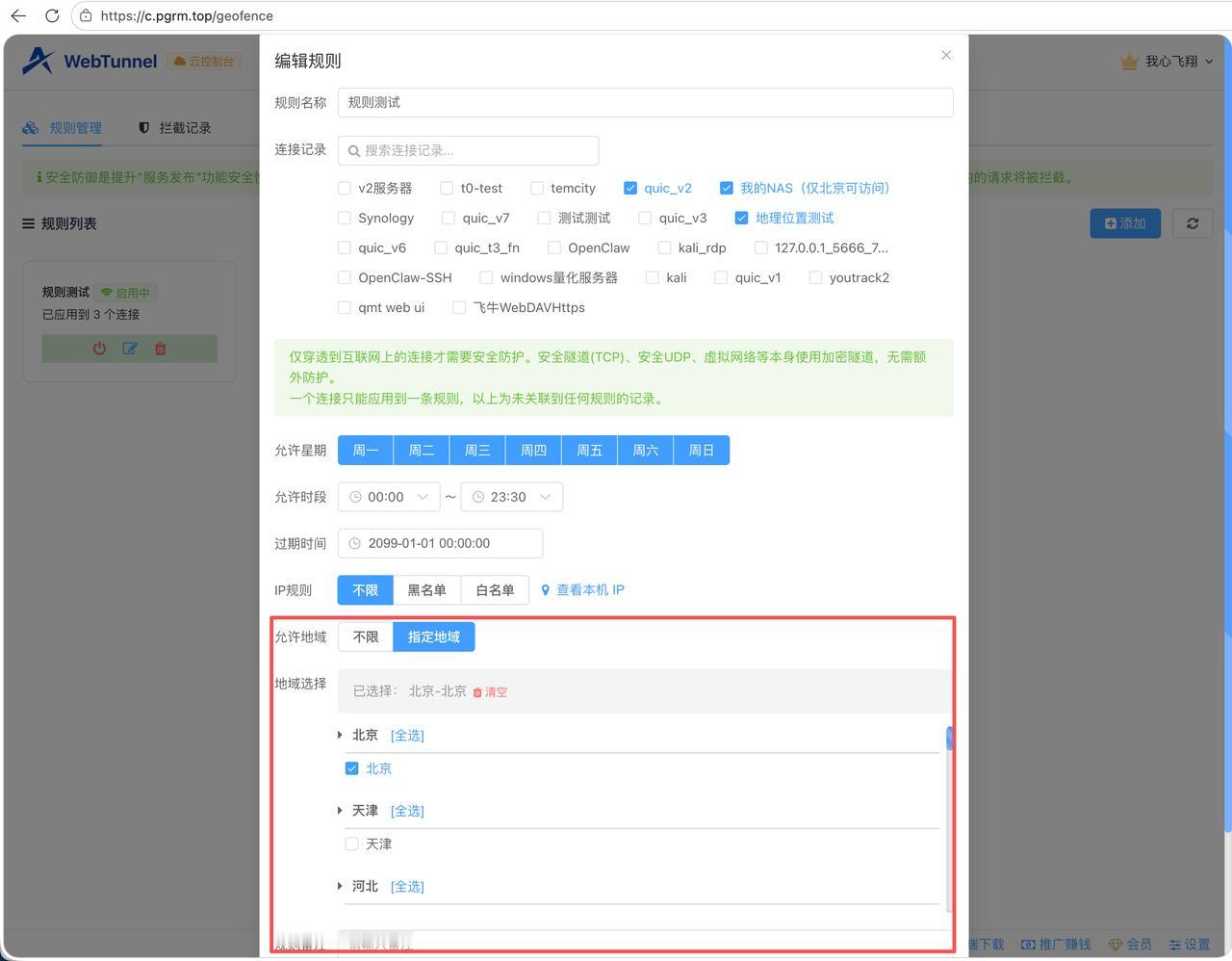Toggle 周三 allowed weekday

coord(477,450)
